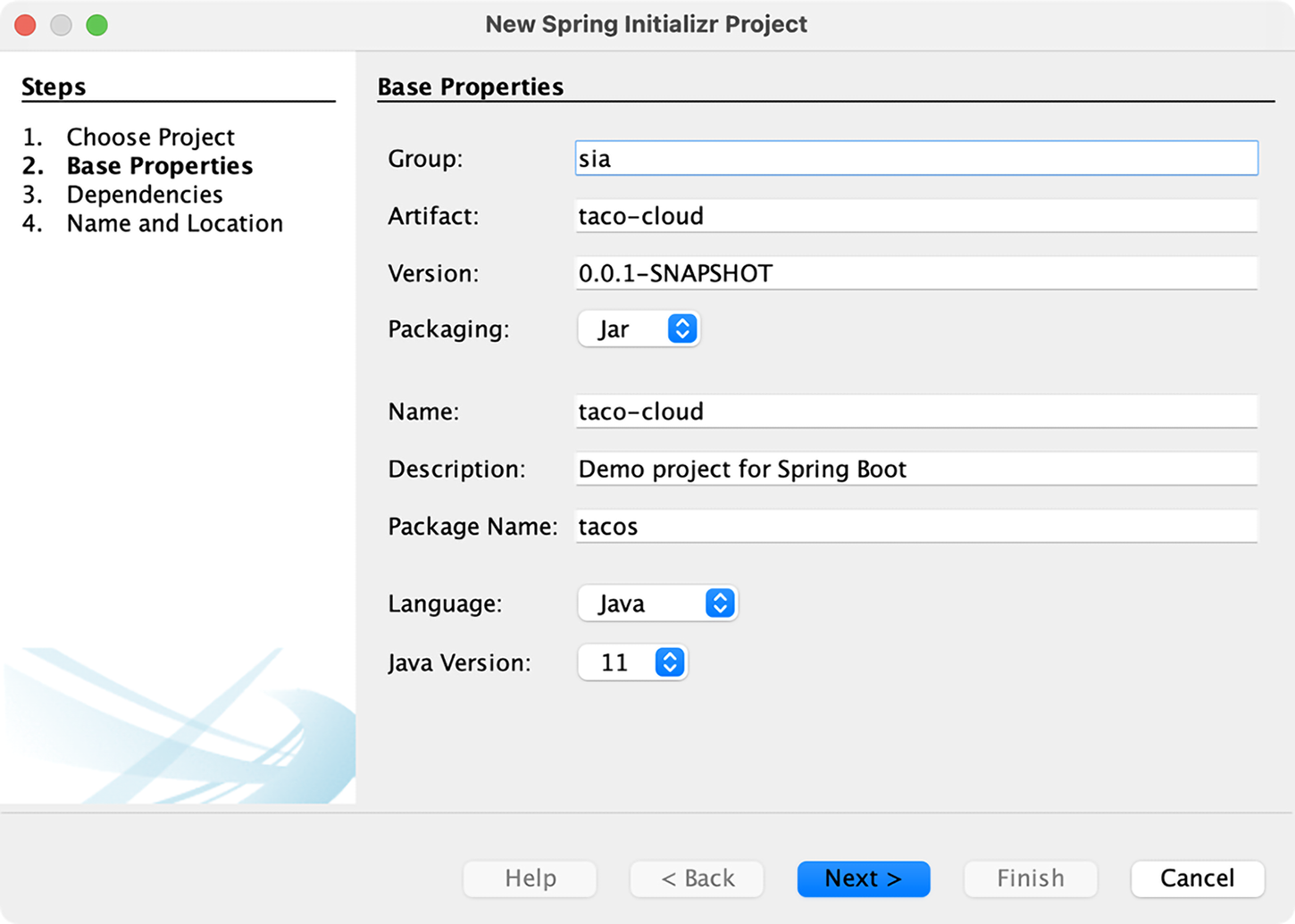
Task: Select the Base Properties step in Steps list
Action: (159, 166)
